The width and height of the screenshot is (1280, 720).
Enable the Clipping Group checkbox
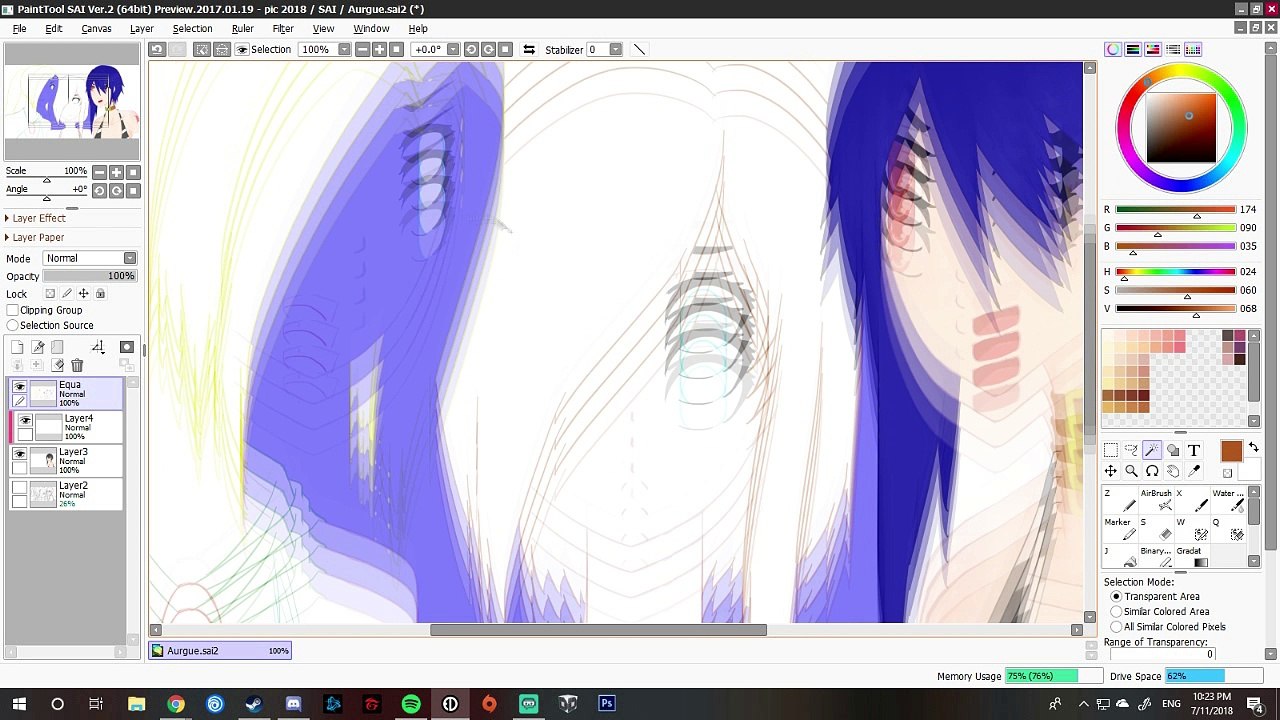(x=12, y=310)
